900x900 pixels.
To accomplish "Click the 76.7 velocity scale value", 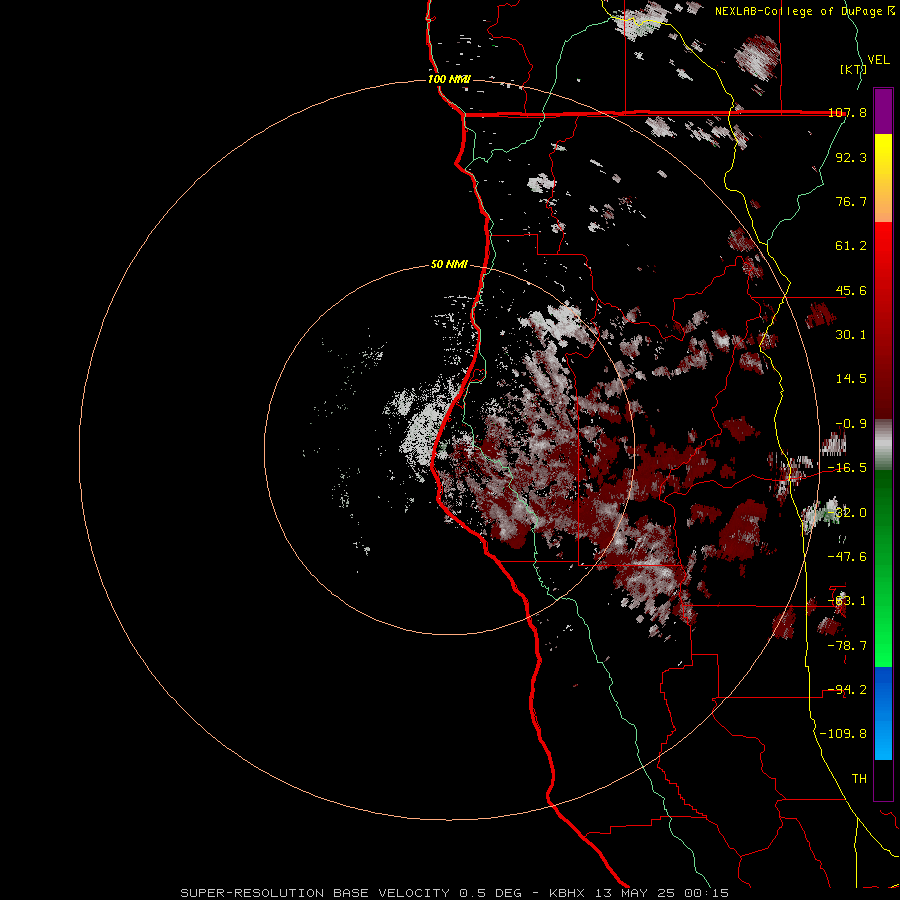I will pyautogui.click(x=851, y=201).
